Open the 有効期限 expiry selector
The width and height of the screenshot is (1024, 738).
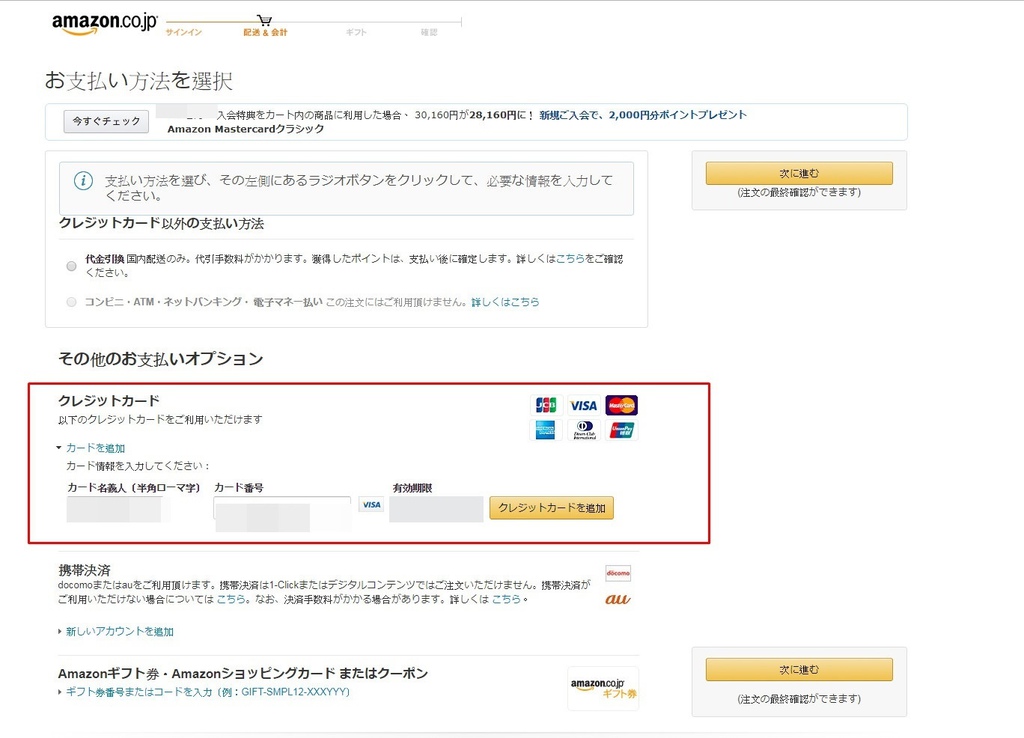(x=436, y=509)
